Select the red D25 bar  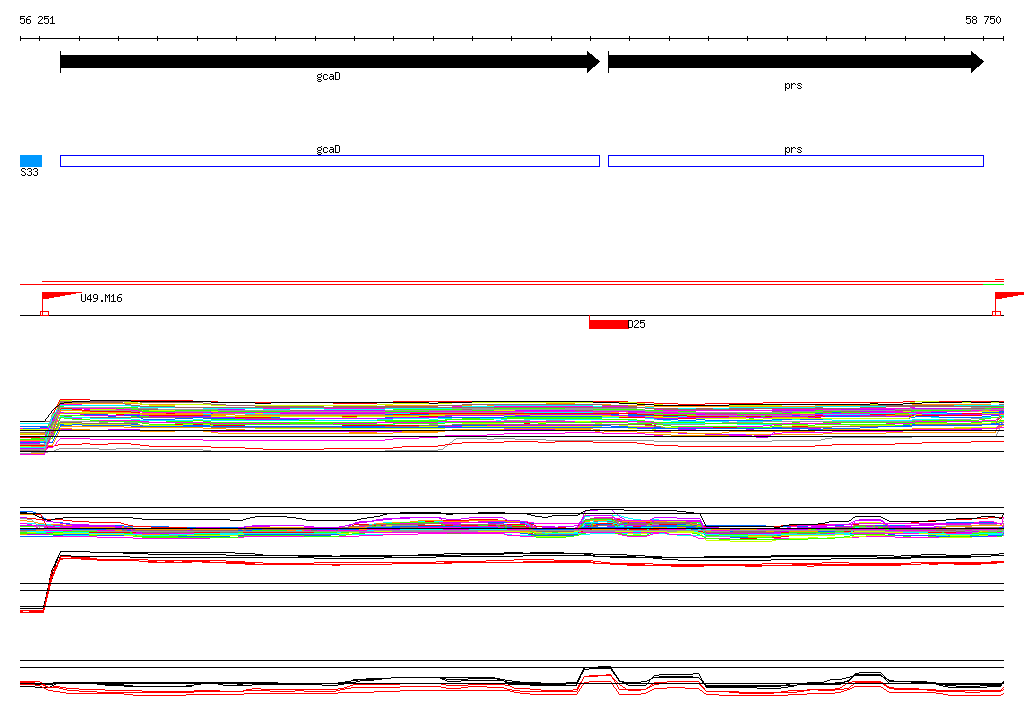608,323
